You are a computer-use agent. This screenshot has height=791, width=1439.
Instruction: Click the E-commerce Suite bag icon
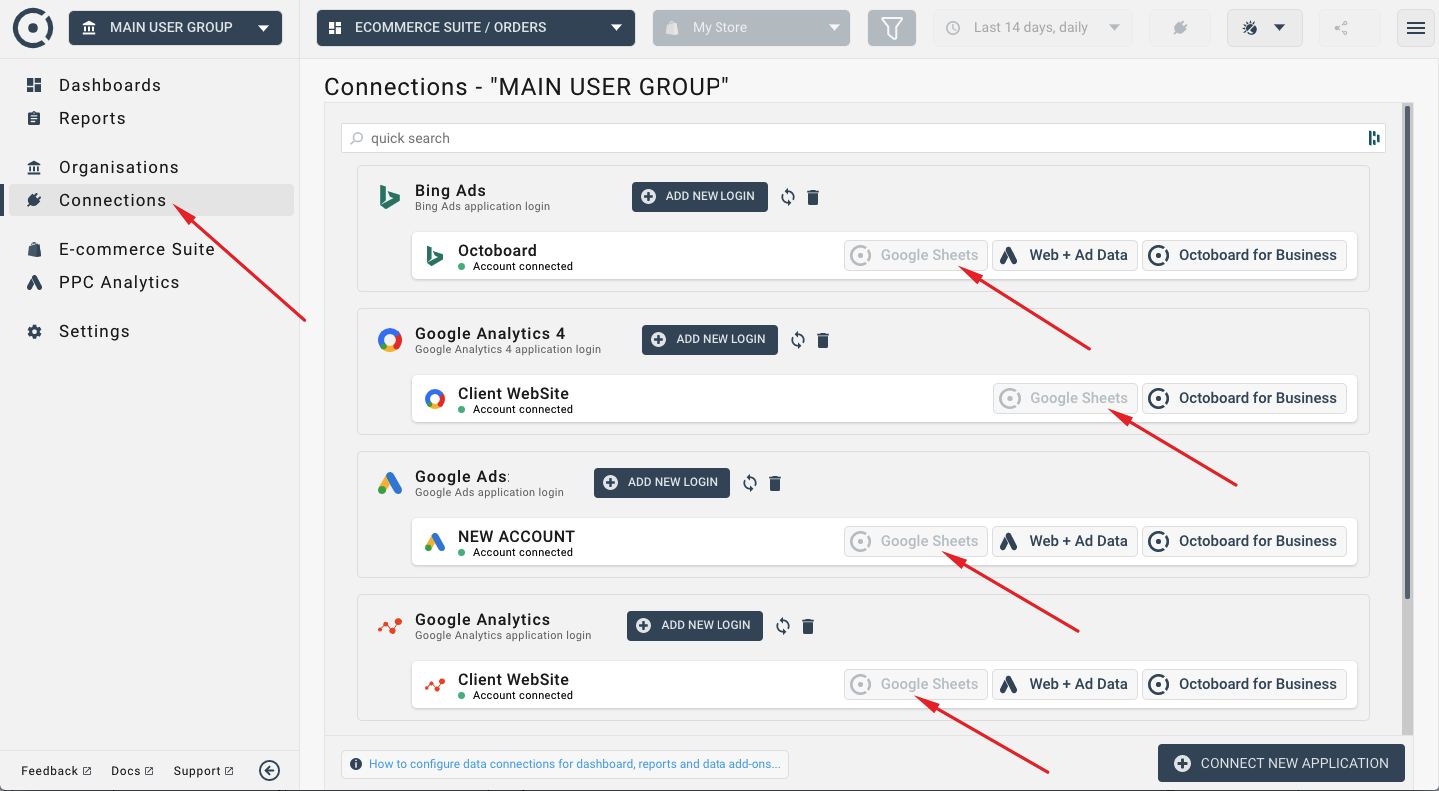tap(35, 249)
